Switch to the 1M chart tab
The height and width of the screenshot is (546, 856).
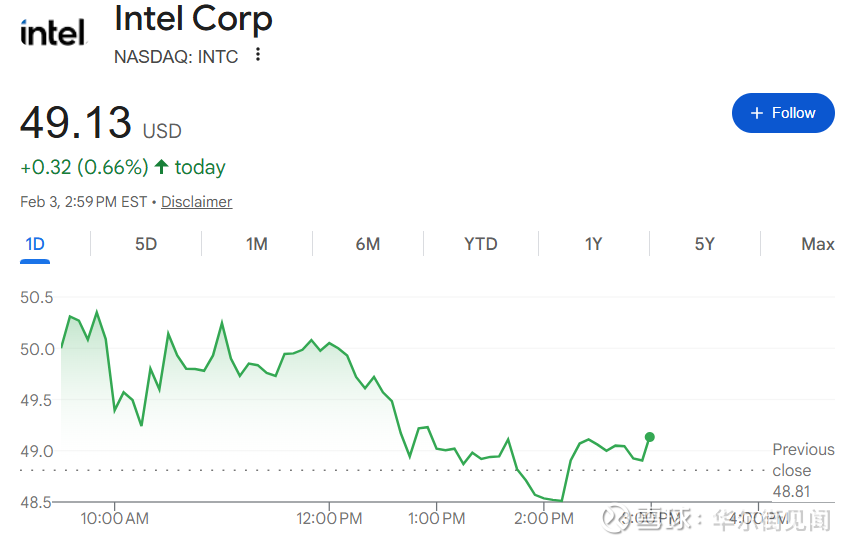257,244
